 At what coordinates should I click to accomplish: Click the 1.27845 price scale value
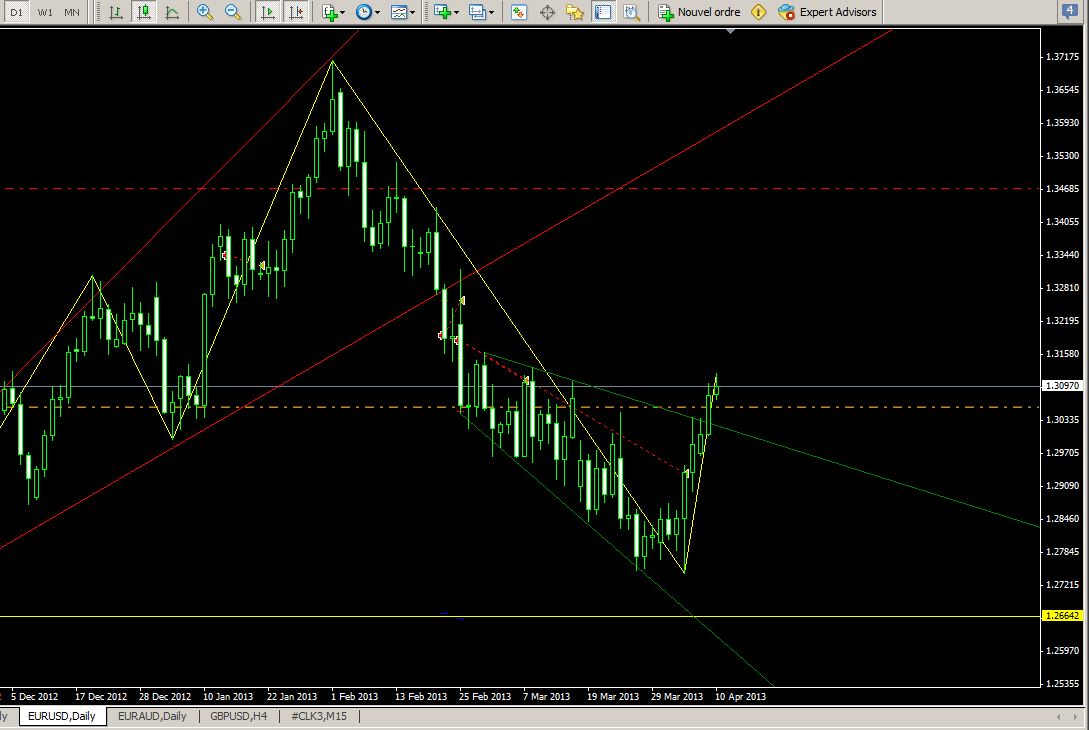pos(1063,551)
